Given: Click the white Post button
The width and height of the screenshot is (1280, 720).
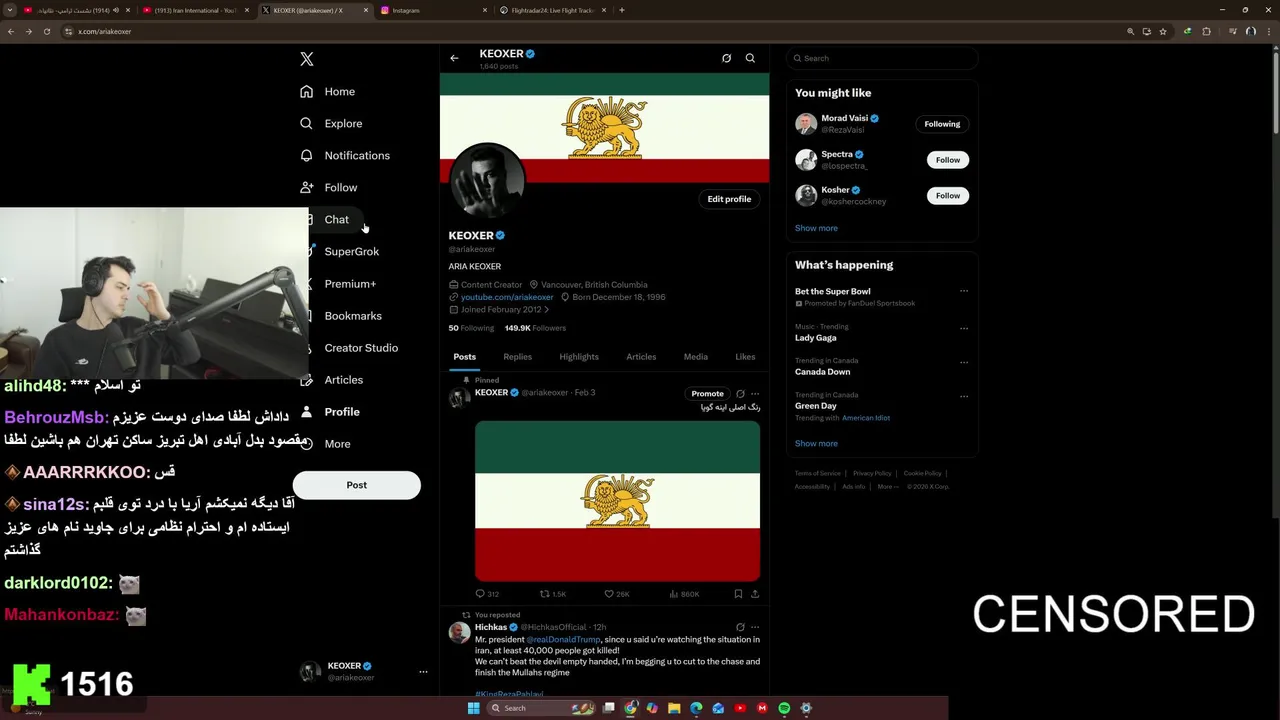Looking at the screenshot, I should click(356, 485).
